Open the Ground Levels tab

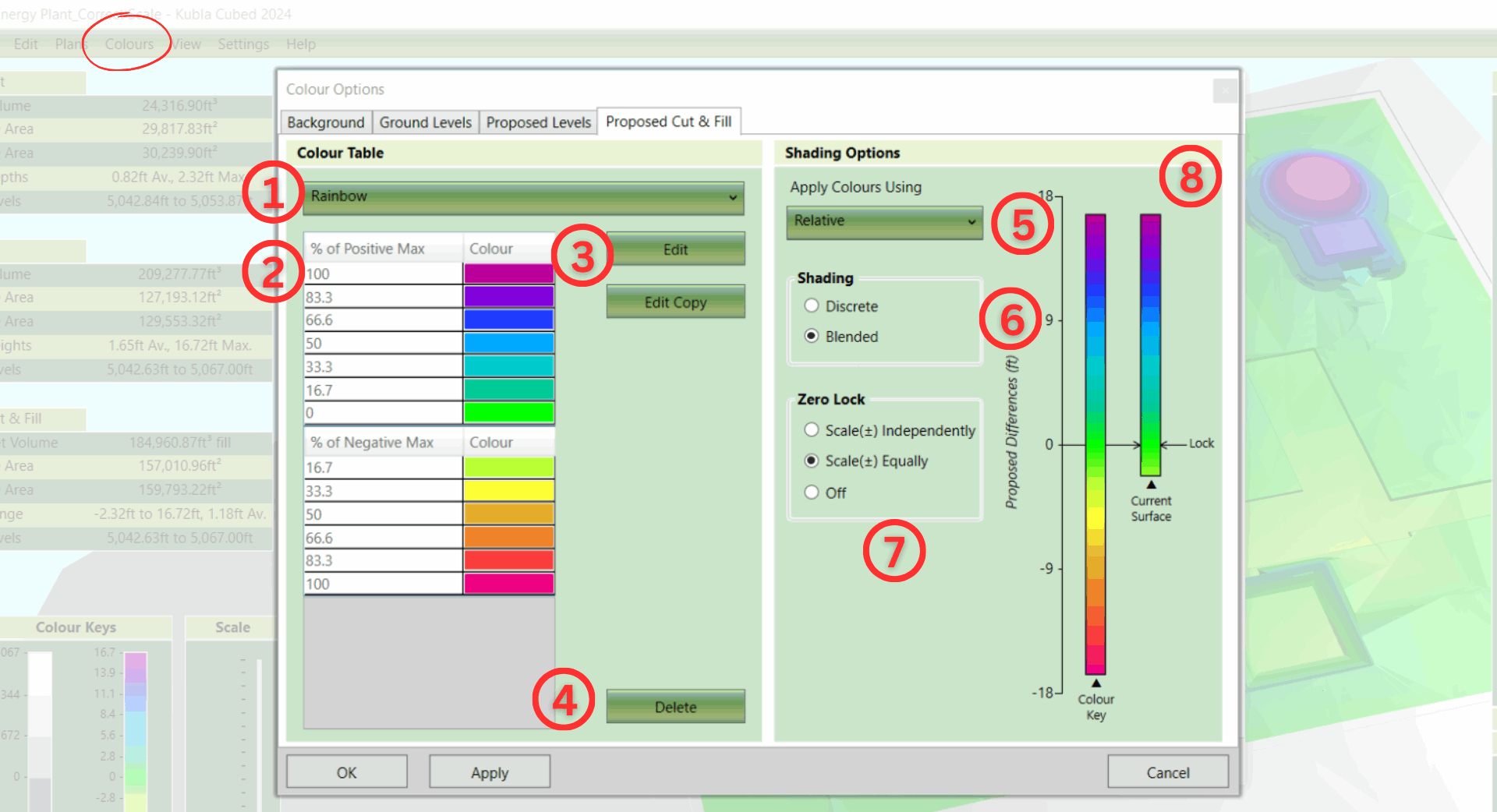pos(425,122)
